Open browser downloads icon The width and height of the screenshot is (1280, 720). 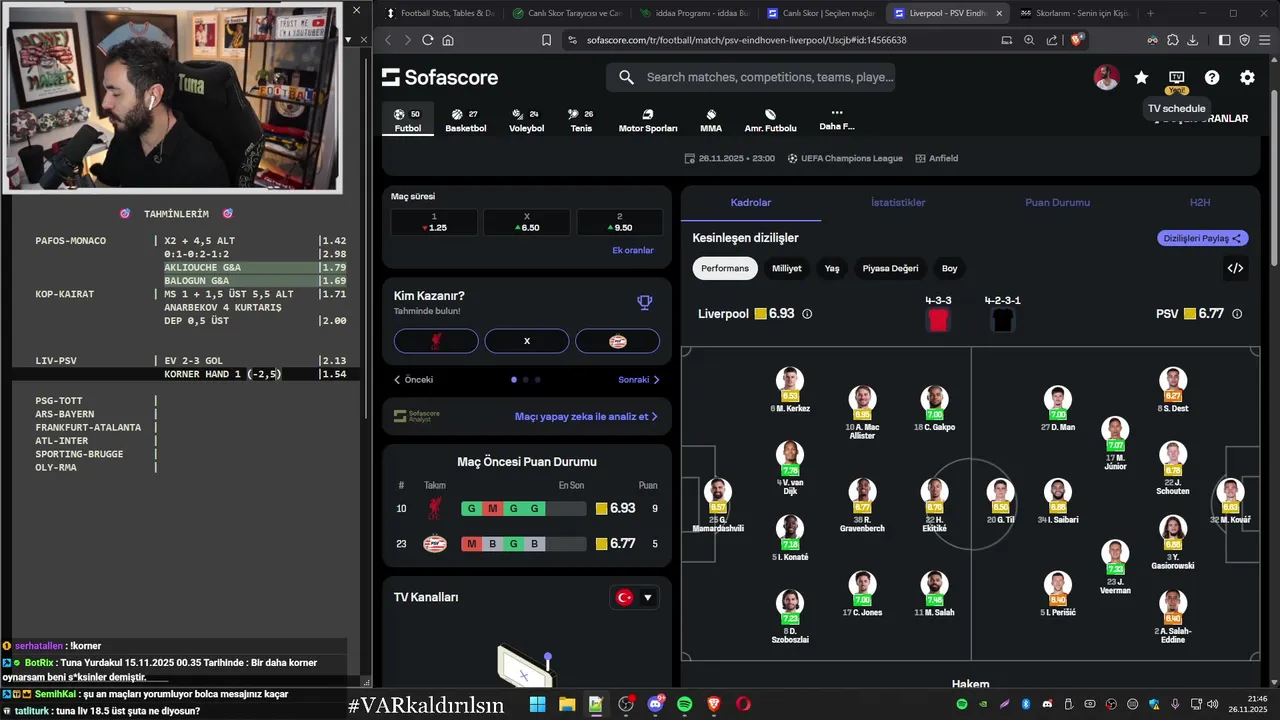click(x=1192, y=40)
